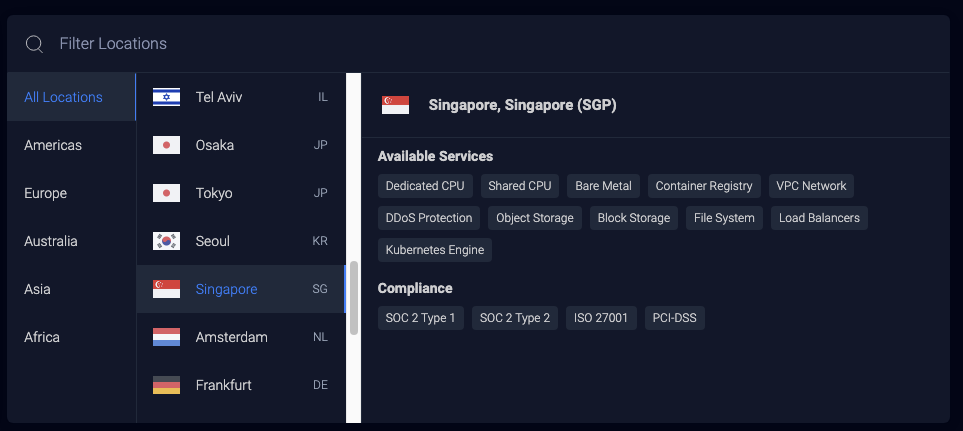Click the Germany flag beside Frankfurt
The image size is (963, 431).
point(166,385)
